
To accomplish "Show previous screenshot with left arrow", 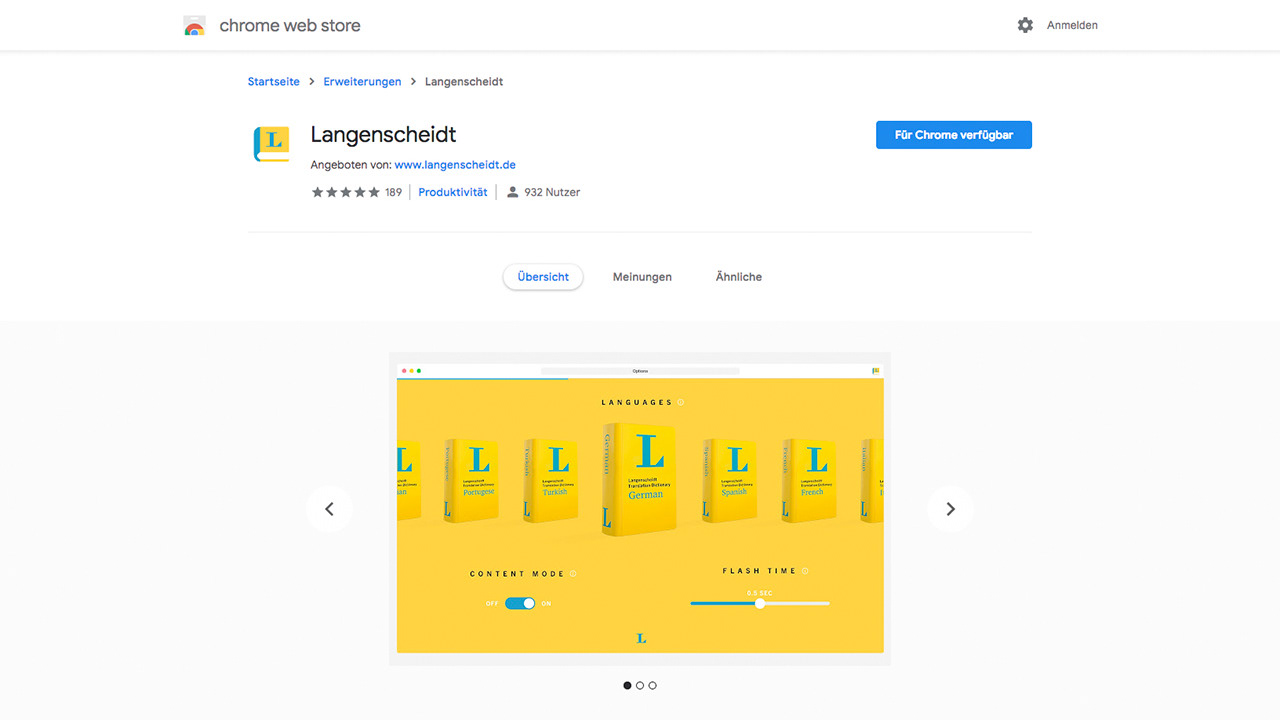I will pyautogui.click(x=329, y=509).
